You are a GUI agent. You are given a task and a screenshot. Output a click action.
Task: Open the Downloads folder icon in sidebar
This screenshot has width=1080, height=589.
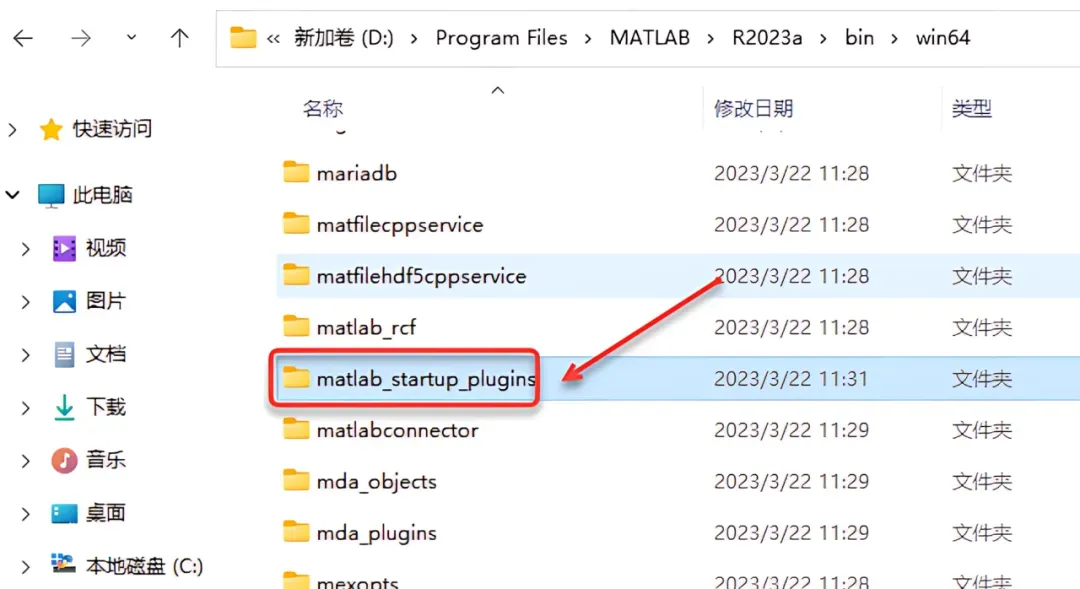click(64, 407)
